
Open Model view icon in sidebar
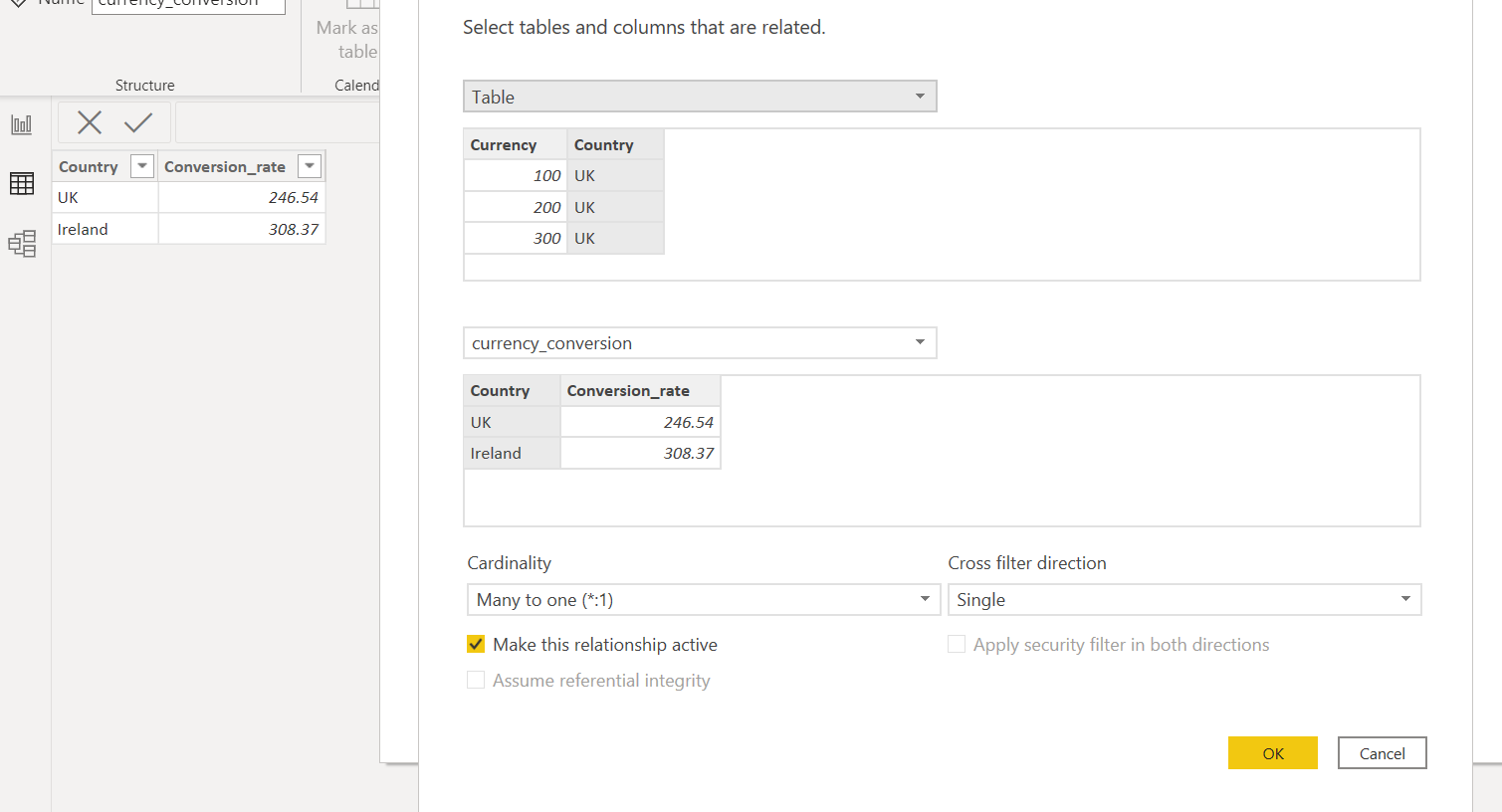[x=22, y=244]
